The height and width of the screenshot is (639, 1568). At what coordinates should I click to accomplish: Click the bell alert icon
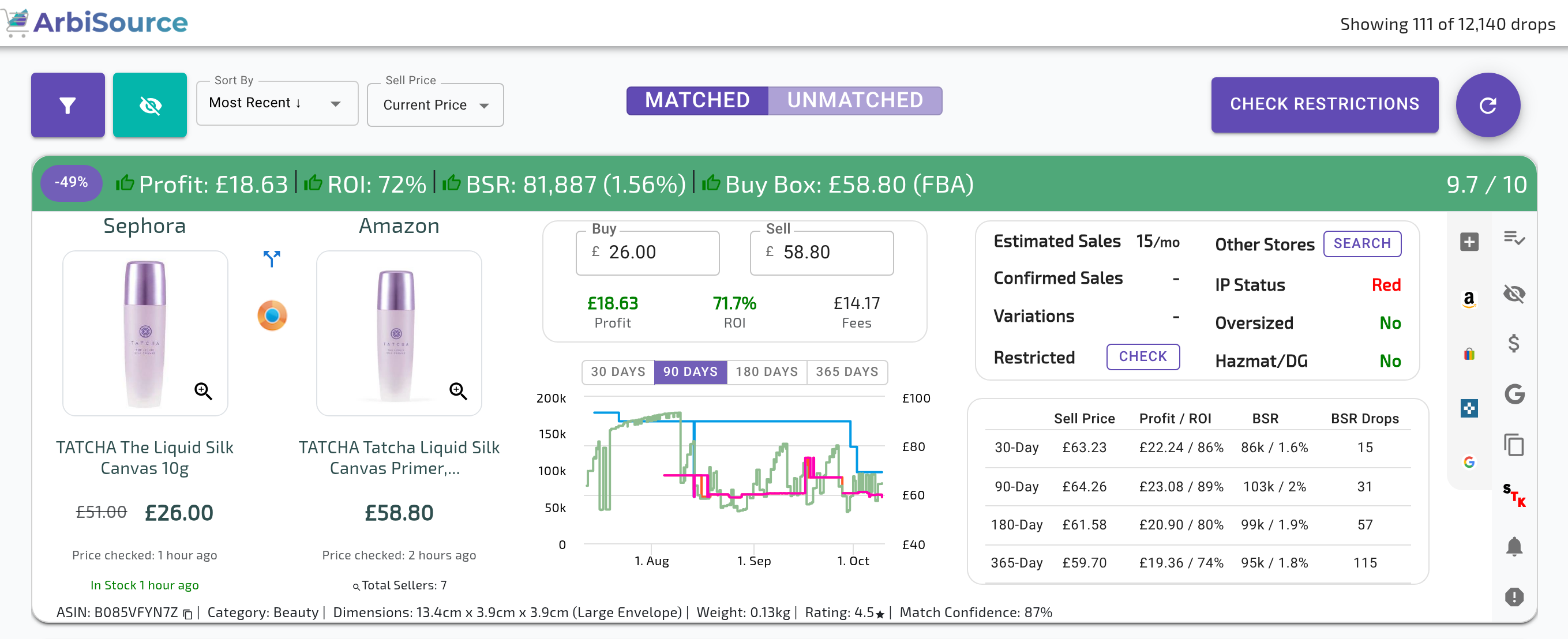click(x=1514, y=546)
